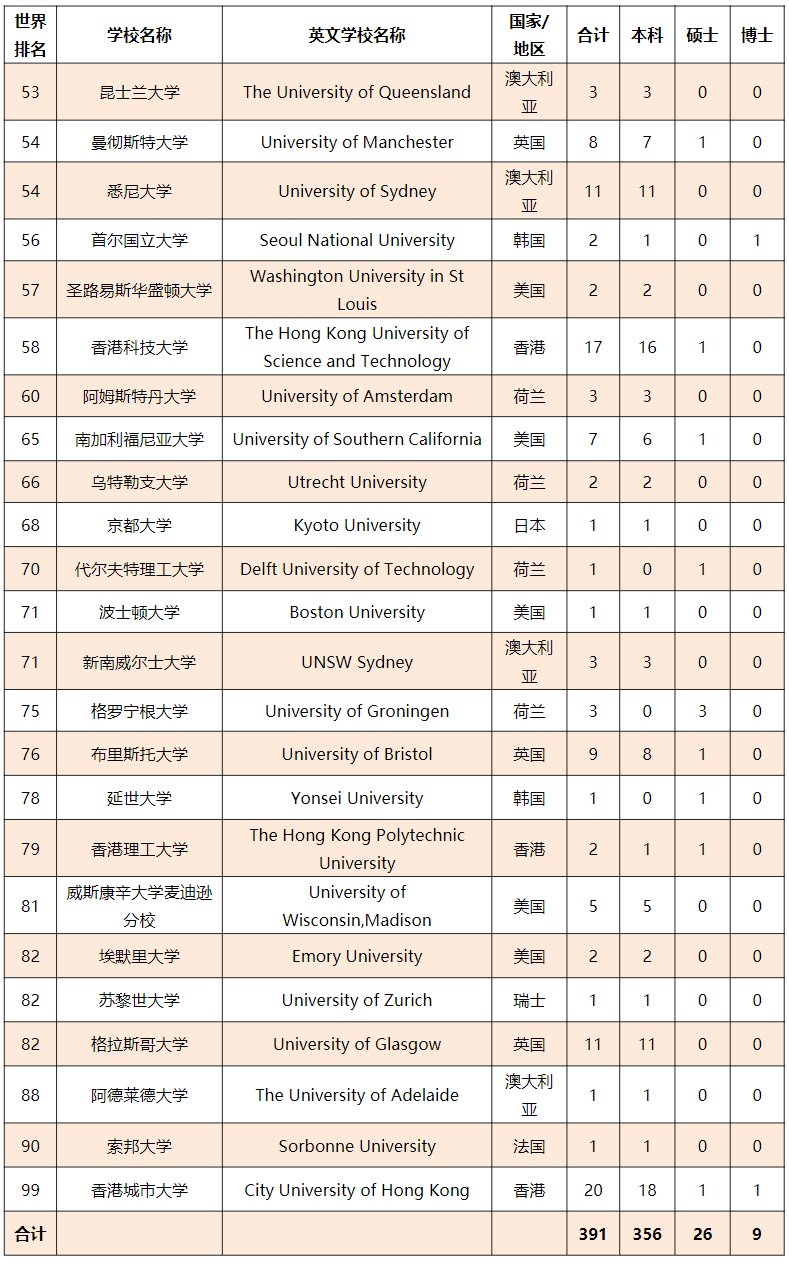789x1281 pixels.
Task: Select 'The University of Adelaide' cell
Action: pyautogui.click(x=357, y=1095)
